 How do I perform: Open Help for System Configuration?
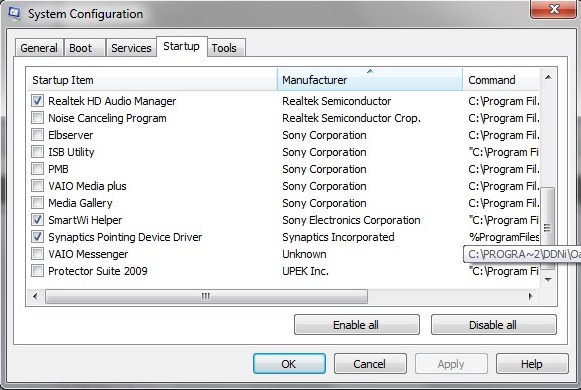pyautogui.click(x=532, y=364)
